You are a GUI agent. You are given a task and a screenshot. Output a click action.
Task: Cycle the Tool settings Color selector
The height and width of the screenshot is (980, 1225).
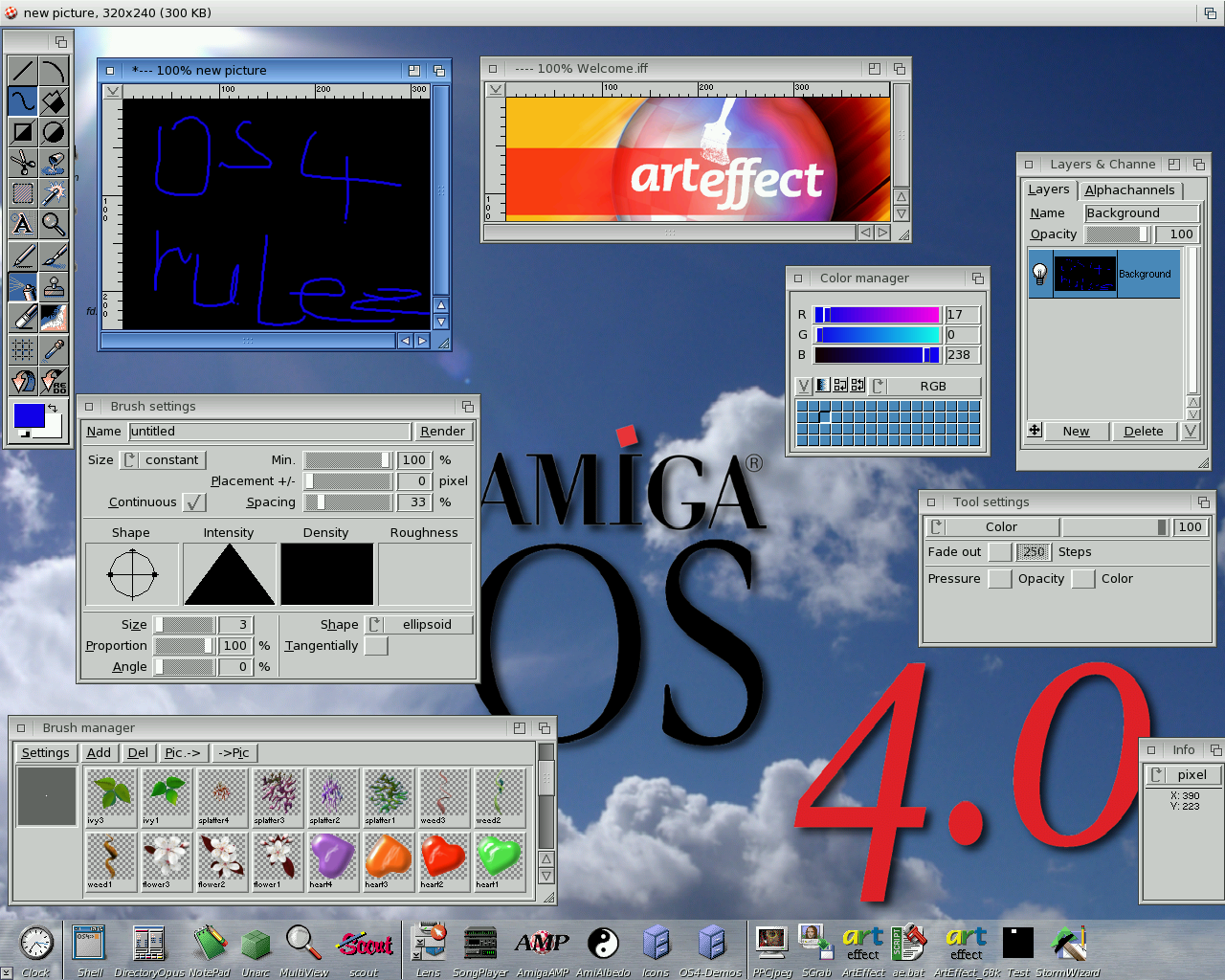(992, 527)
